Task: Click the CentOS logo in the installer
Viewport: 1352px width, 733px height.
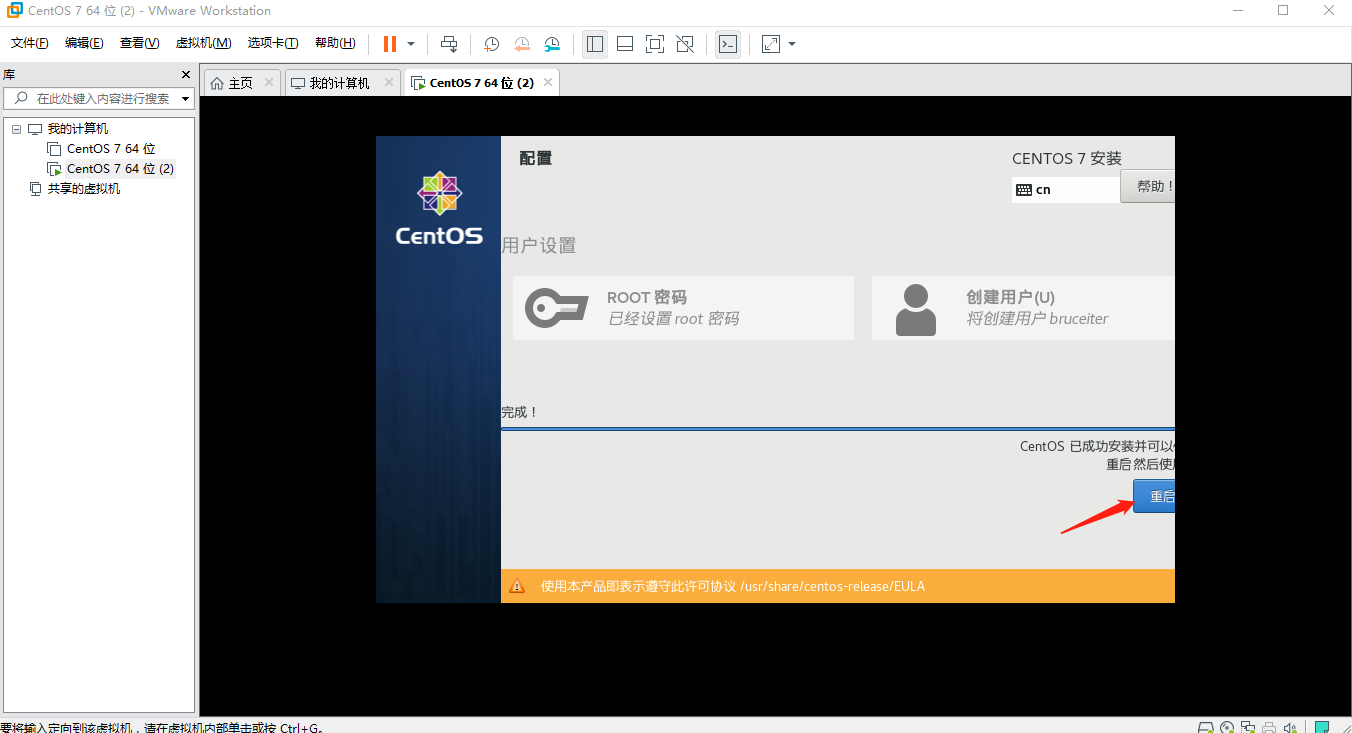Action: click(439, 208)
